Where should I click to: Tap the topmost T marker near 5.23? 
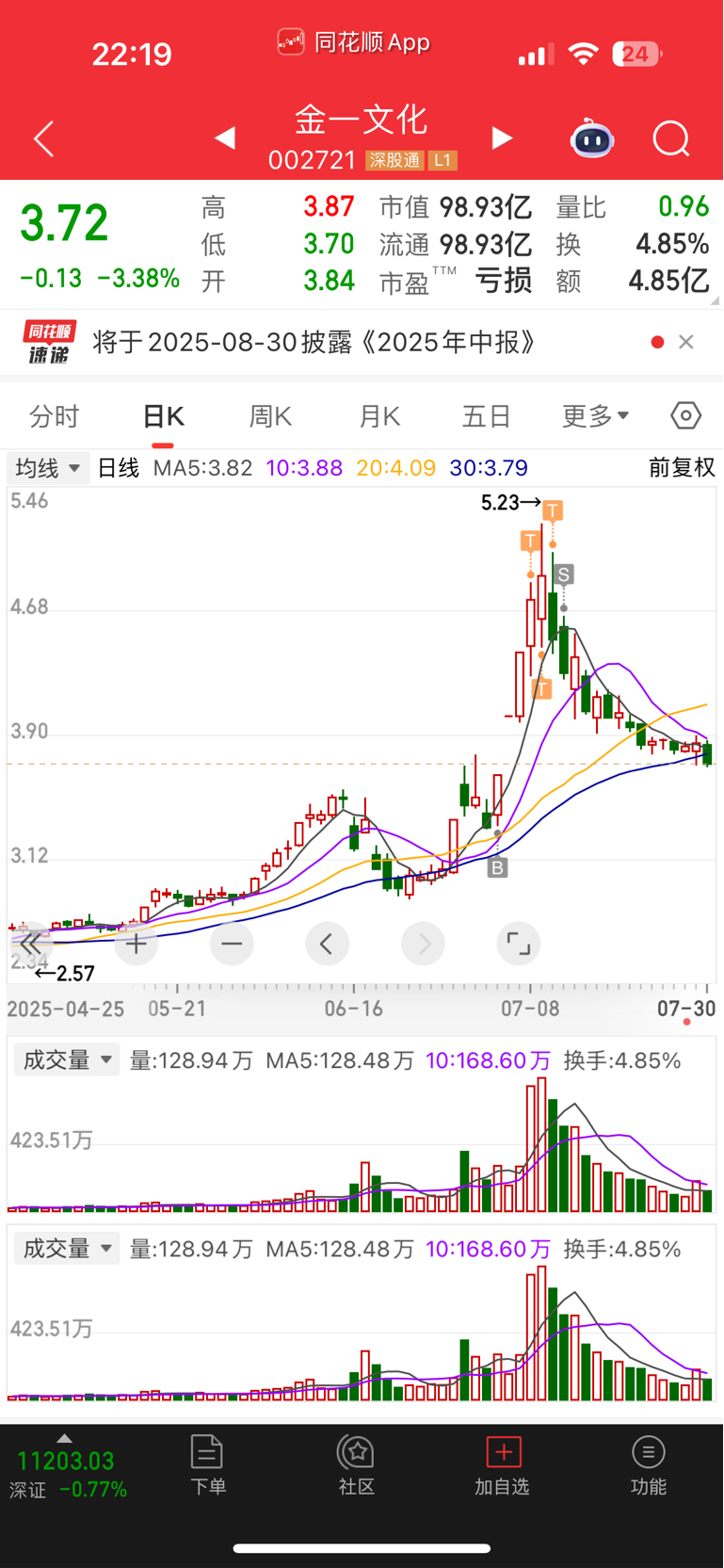[553, 511]
